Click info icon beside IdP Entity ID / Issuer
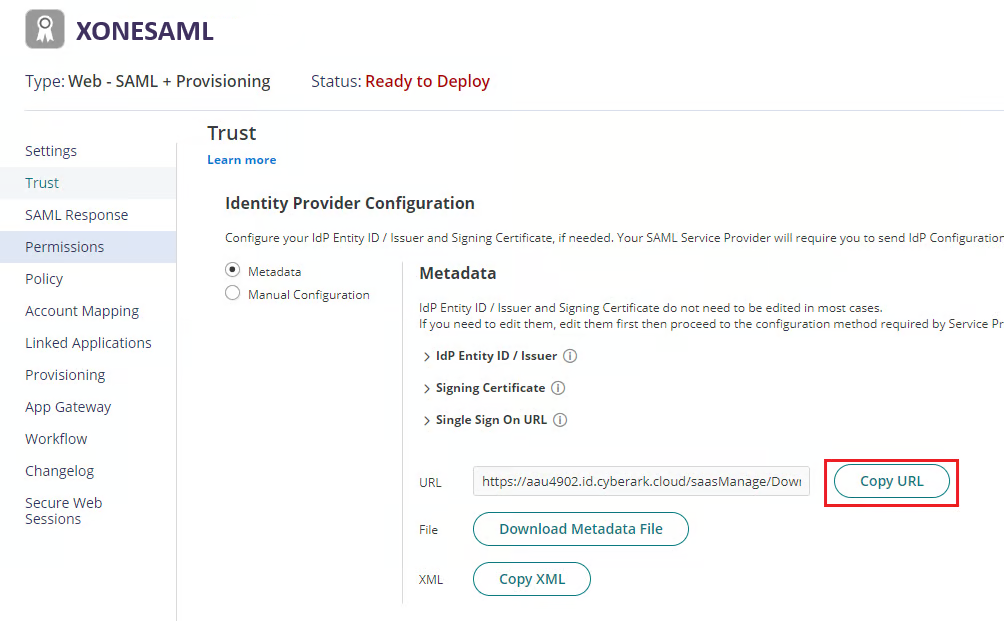The width and height of the screenshot is (1004, 621). 570,356
